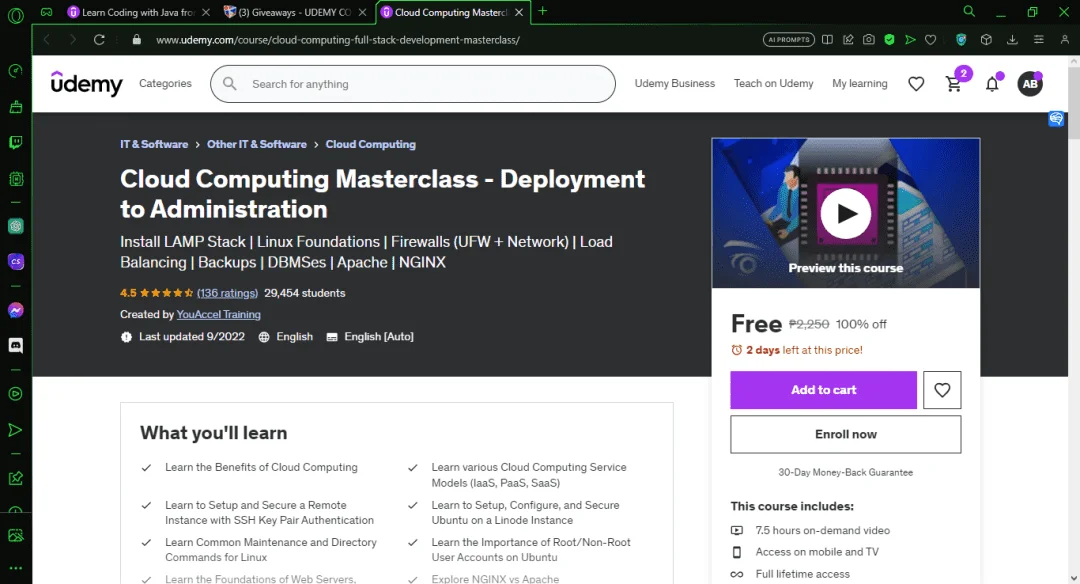Click the open-book icon in address bar
This screenshot has height=584, width=1080.
coord(827,40)
